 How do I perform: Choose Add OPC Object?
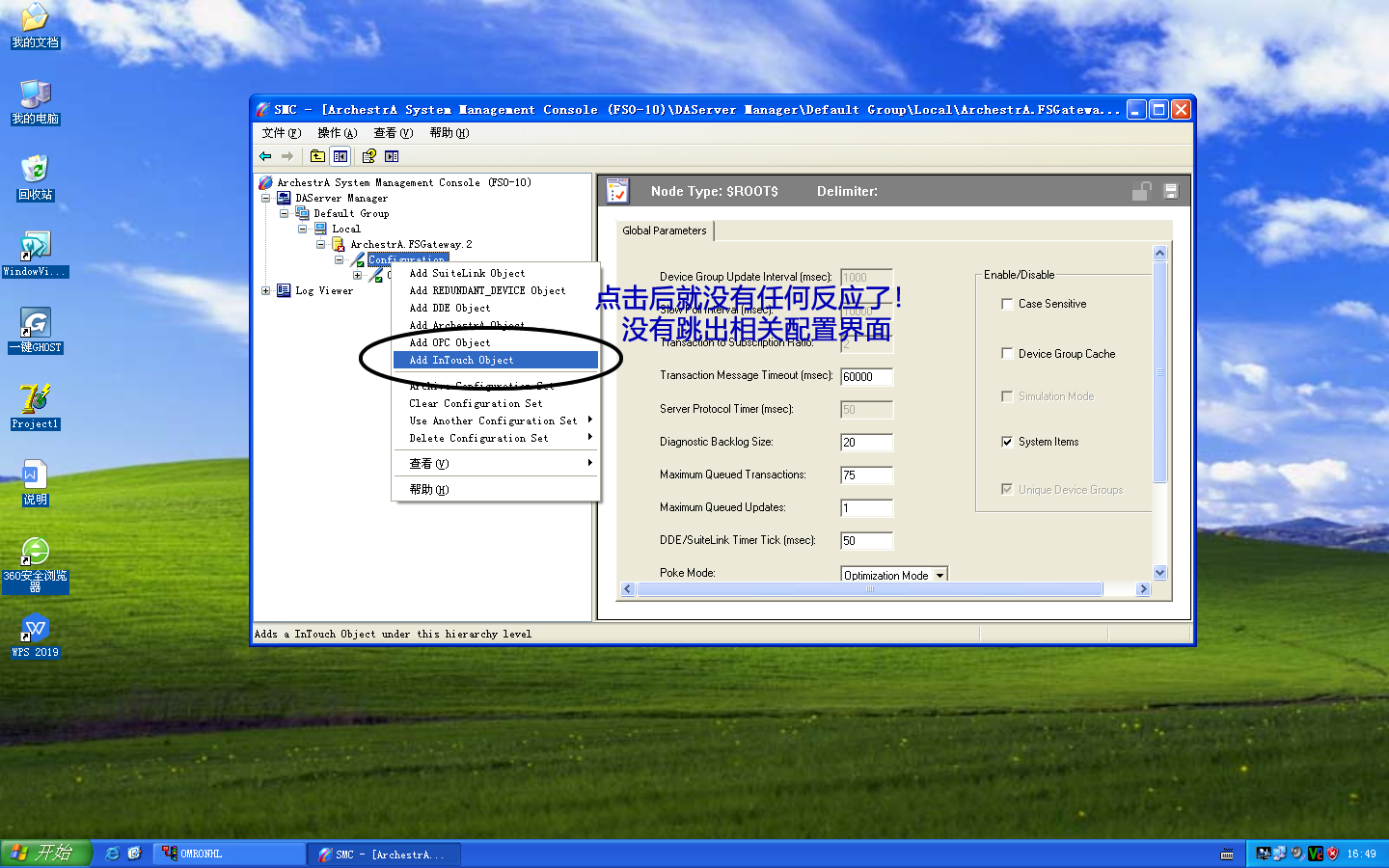pyautogui.click(x=496, y=342)
